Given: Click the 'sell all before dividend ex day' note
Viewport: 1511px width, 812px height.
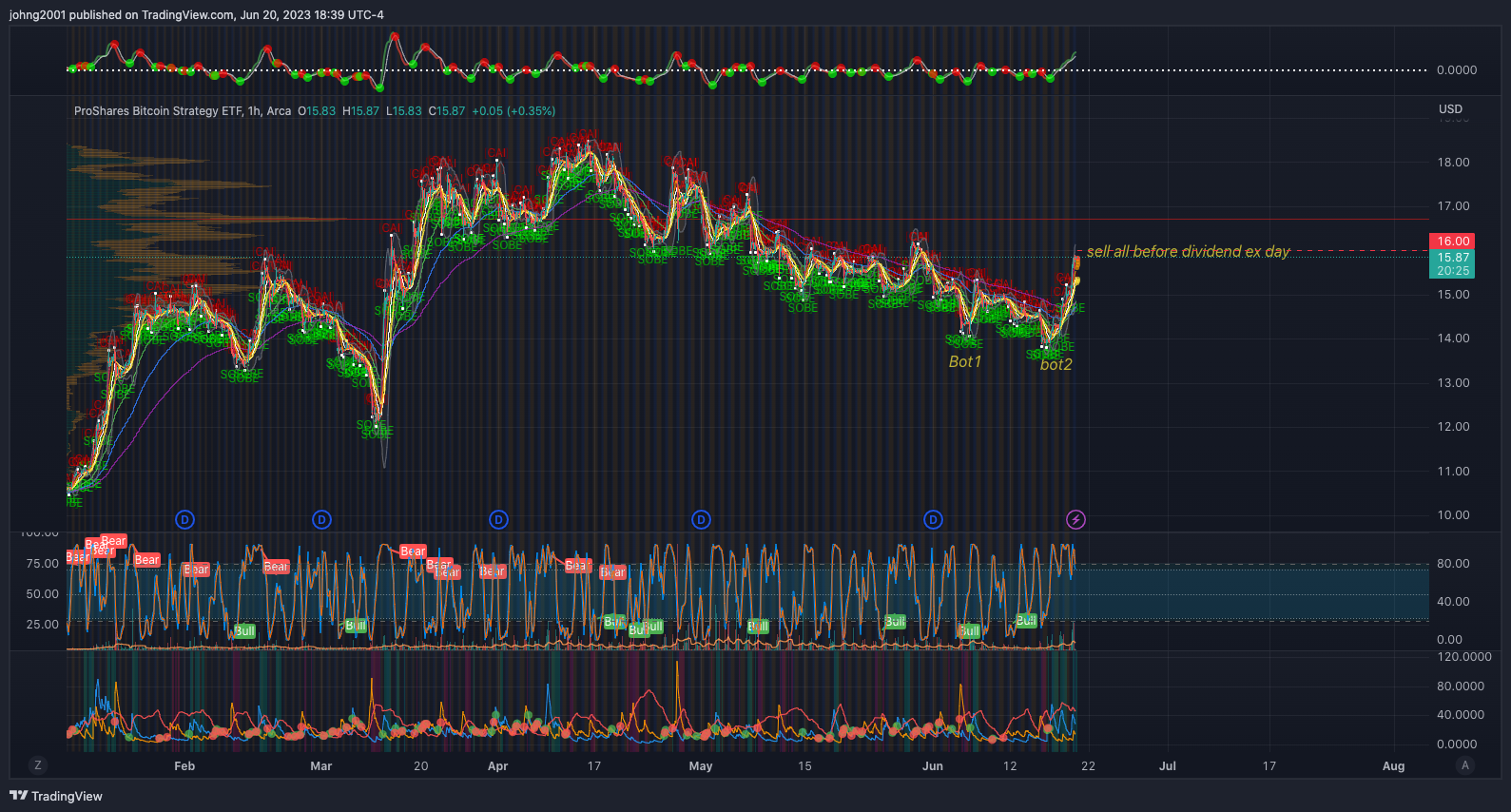Looking at the screenshot, I should (1188, 251).
